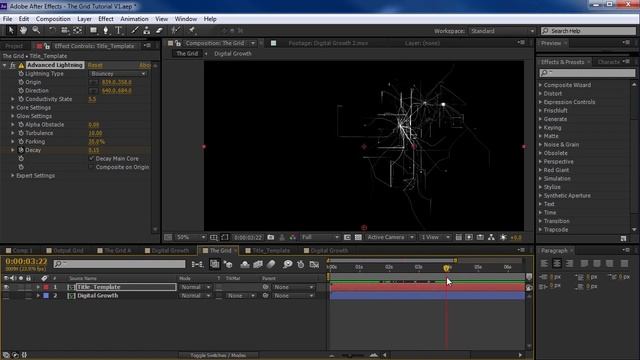Select the Roto Brush tool
This screenshot has width=640, height=360.
pos(176,30)
